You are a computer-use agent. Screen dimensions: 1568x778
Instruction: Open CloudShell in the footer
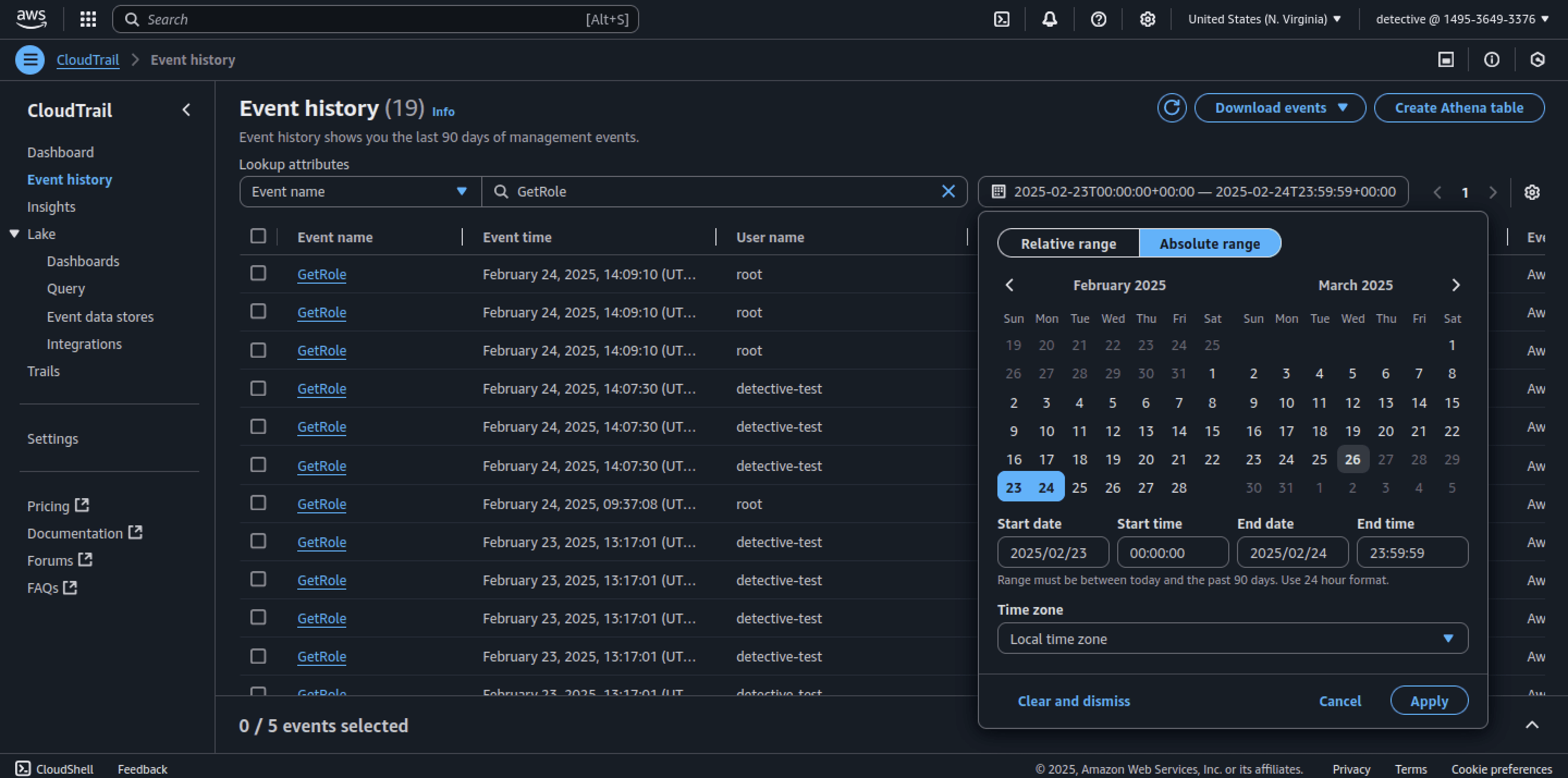[54, 769]
